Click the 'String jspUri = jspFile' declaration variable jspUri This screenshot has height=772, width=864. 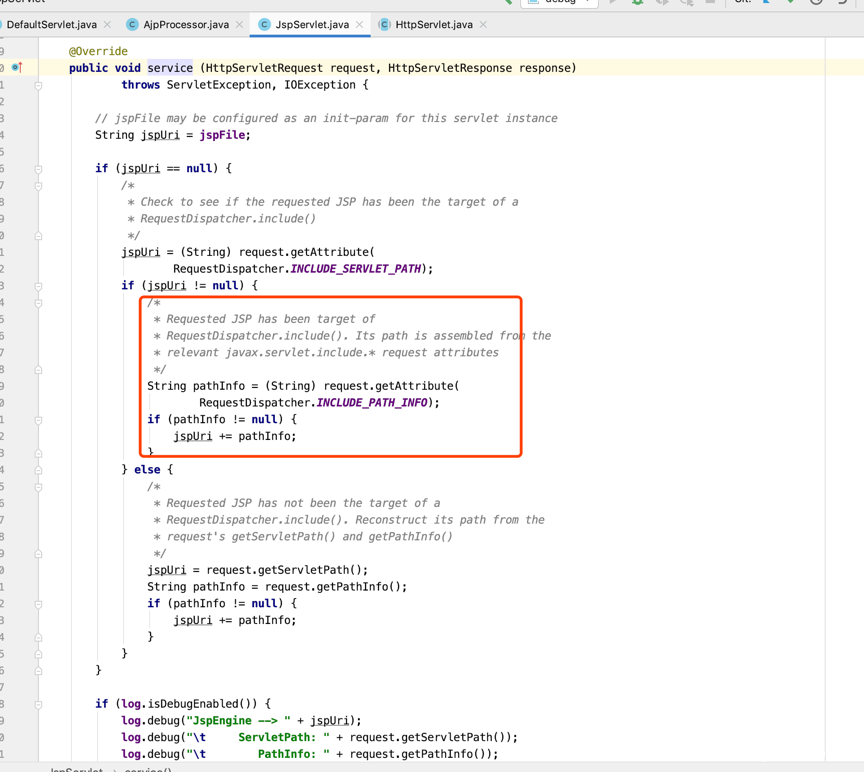[160, 135]
